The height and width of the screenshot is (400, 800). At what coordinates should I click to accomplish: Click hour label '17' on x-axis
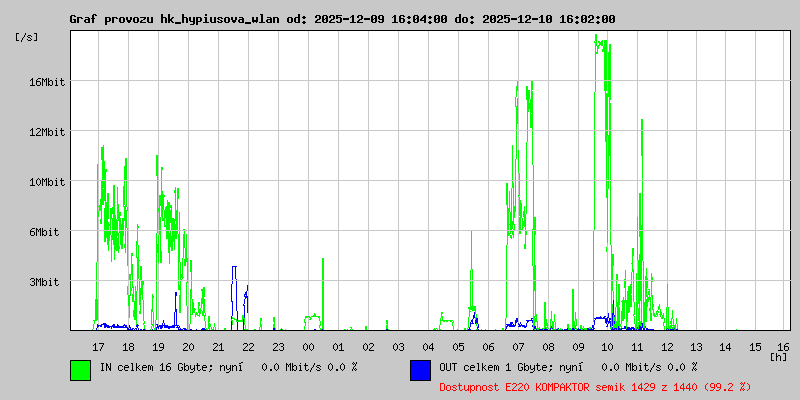coord(98,347)
